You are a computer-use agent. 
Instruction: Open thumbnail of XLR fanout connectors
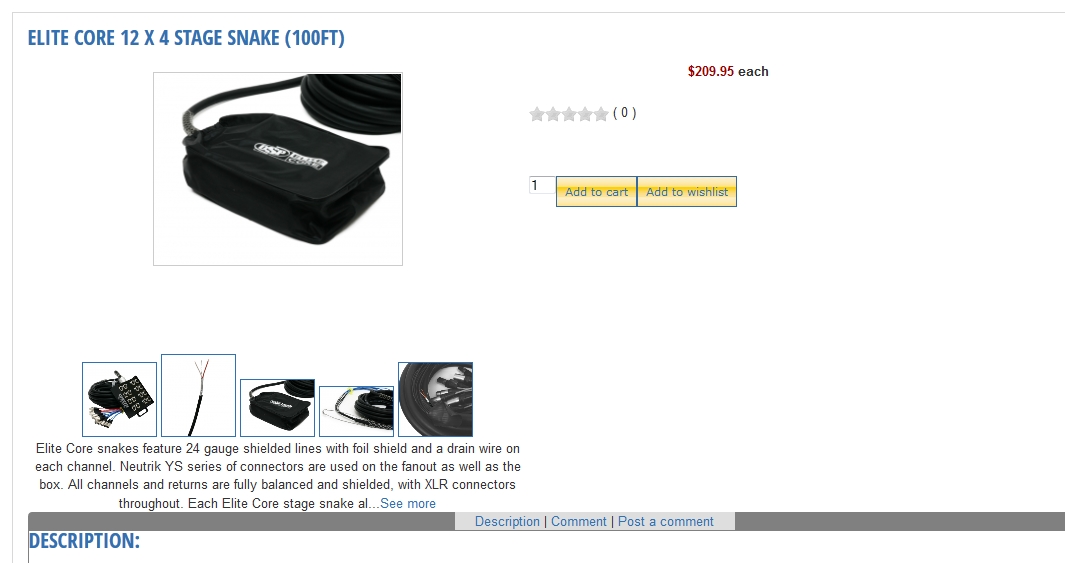(x=435, y=399)
